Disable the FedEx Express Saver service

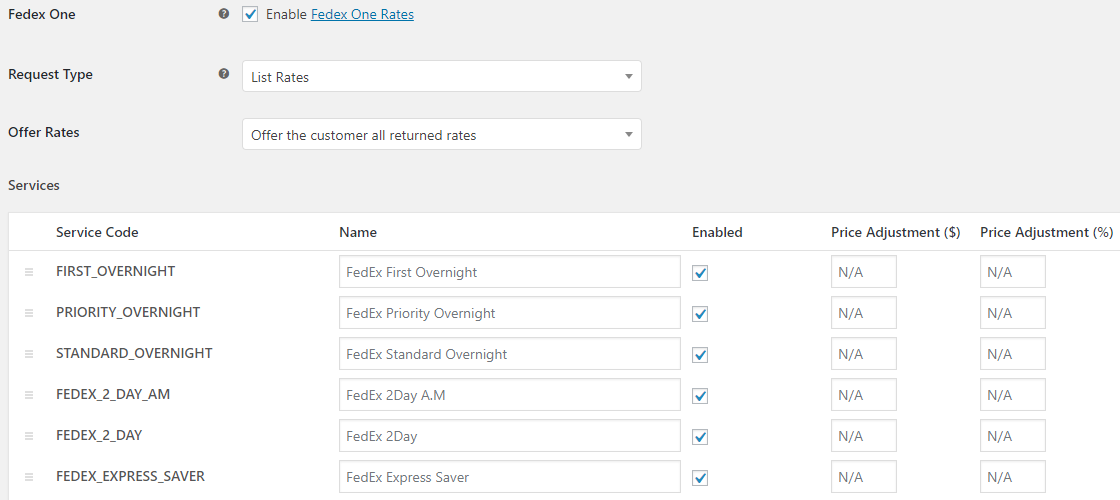pos(700,477)
